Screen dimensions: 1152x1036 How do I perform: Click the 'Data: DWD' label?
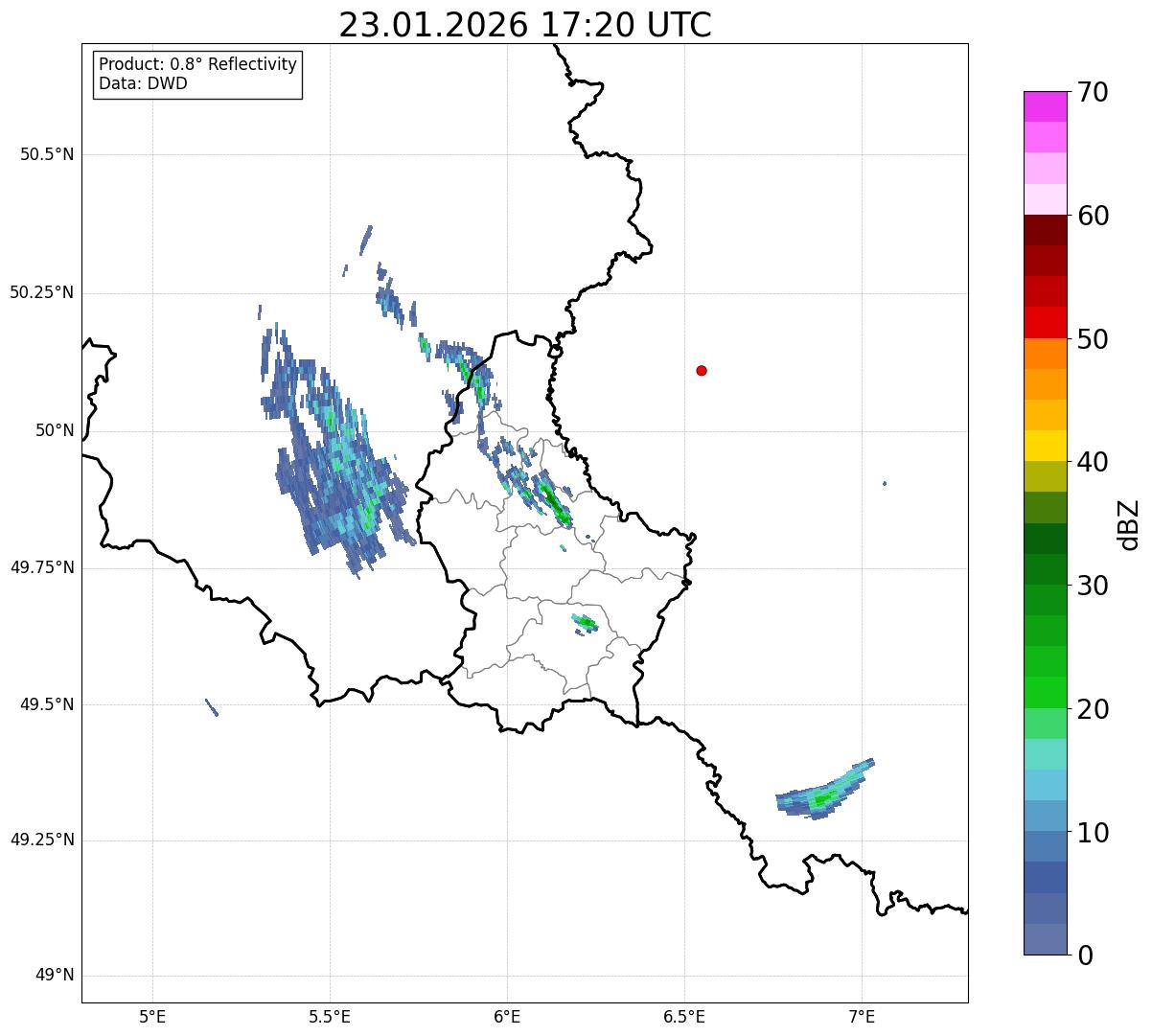[143, 83]
